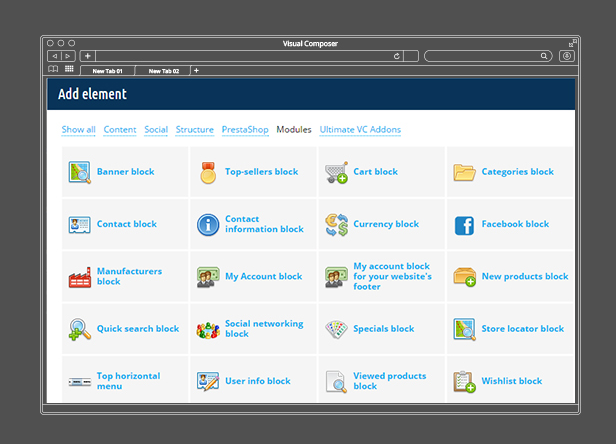
Task: Select the Wishlist block clipboard icon
Action: 464,382
